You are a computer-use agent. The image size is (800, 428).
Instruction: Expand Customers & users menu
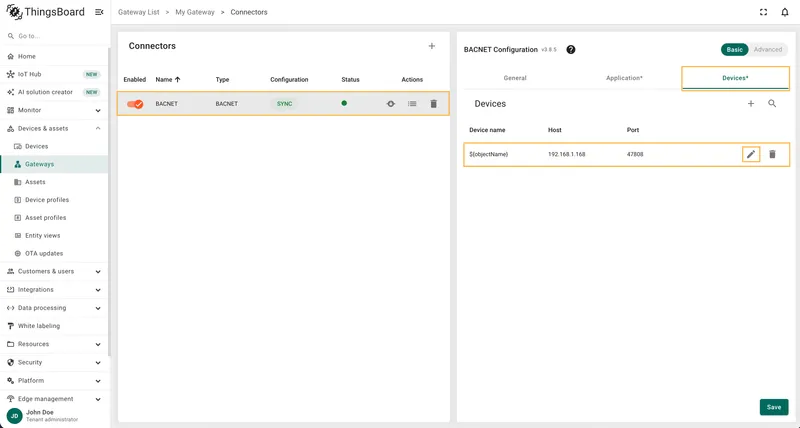[54, 271]
